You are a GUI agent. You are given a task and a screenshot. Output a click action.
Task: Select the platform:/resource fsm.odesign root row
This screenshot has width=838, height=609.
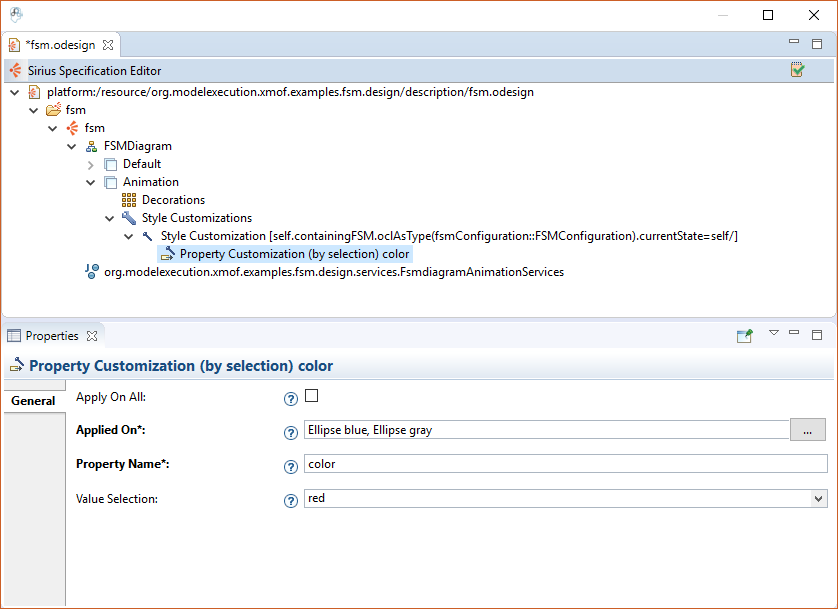[290, 92]
